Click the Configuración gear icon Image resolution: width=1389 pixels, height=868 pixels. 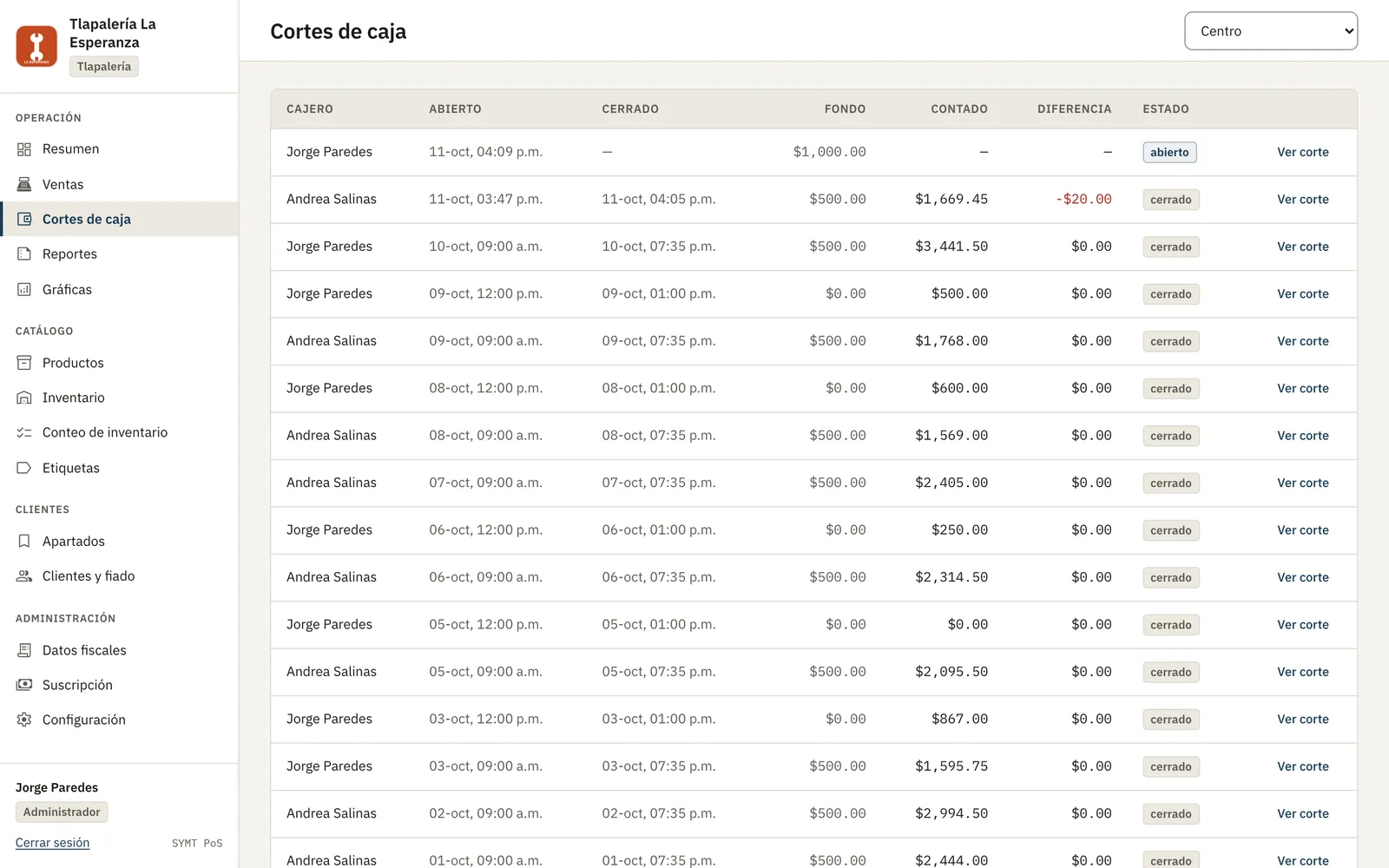24,720
